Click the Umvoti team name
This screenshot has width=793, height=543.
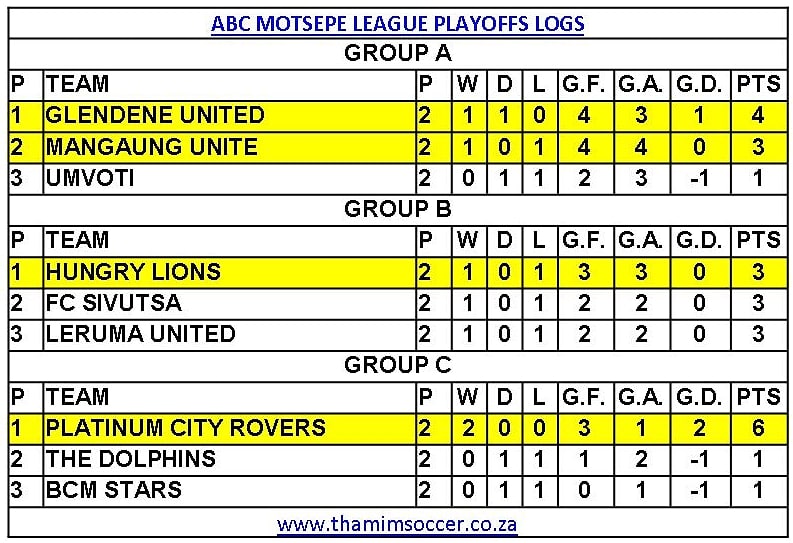coord(90,178)
